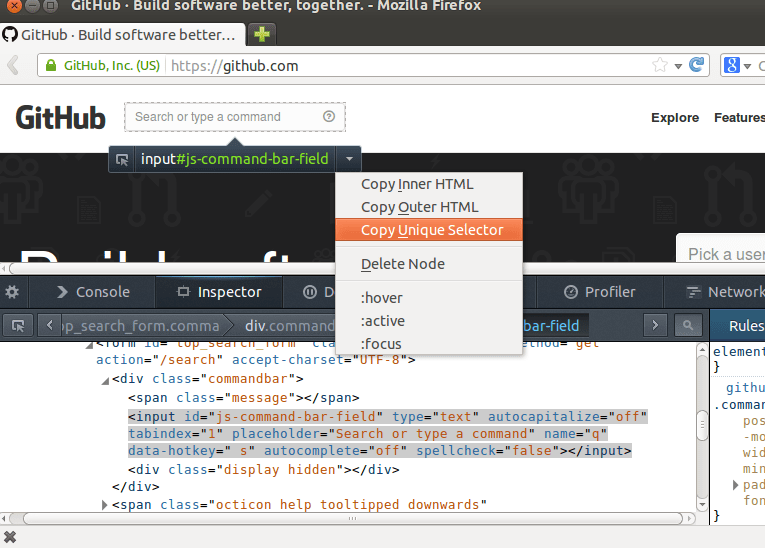Open the search engine dropdown arrow
The image size is (765, 548).
click(x=747, y=66)
